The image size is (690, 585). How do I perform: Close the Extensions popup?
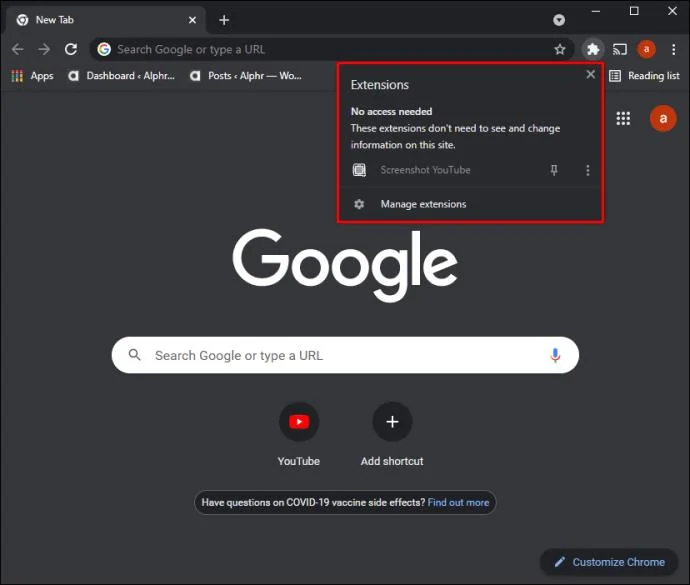click(x=591, y=74)
